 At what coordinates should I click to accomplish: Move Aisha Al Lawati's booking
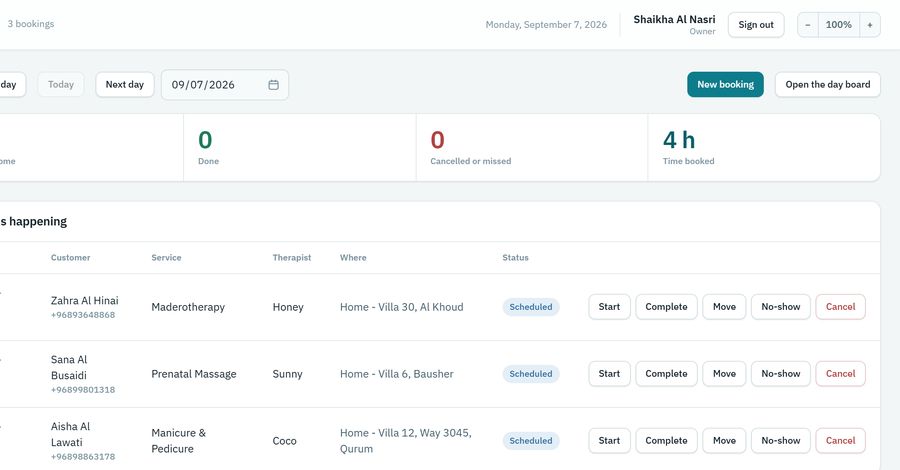click(x=724, y=441)
